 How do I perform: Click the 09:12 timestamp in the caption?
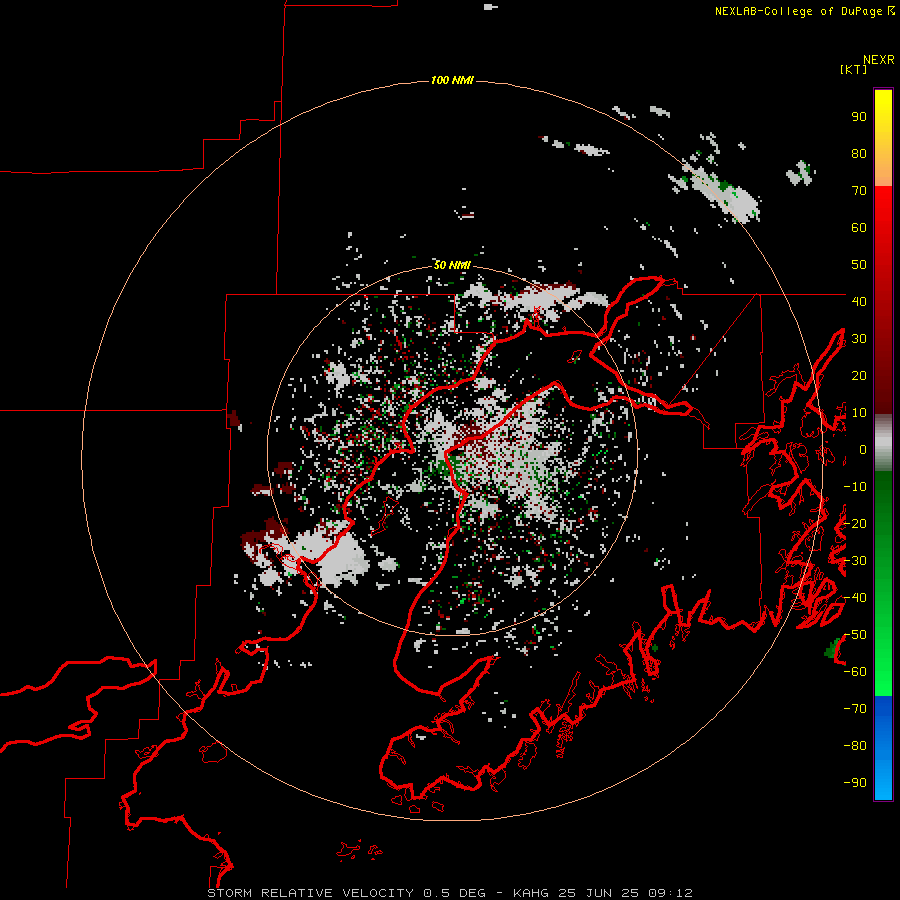tap(670, 893)
